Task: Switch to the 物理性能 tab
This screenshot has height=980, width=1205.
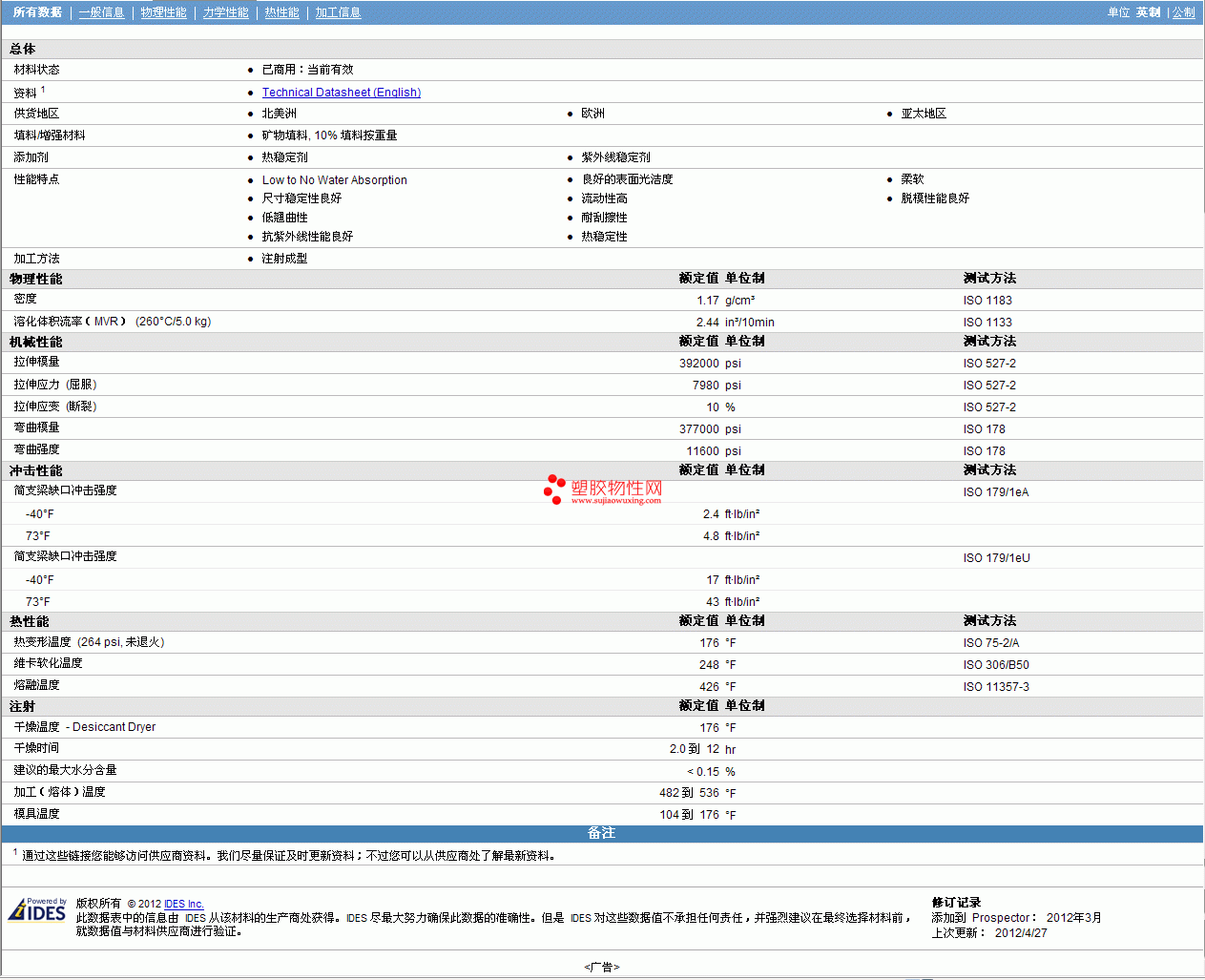Action: (x=163, y=12)
